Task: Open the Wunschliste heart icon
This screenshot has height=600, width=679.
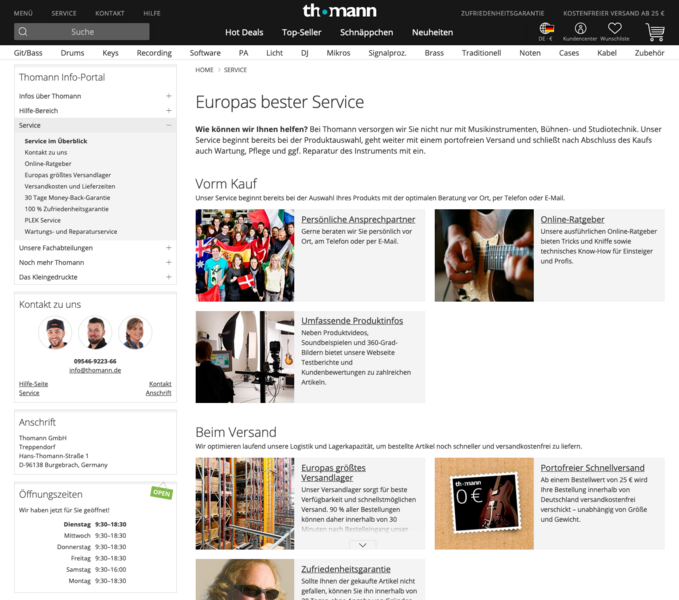Action: pos(614,29)
